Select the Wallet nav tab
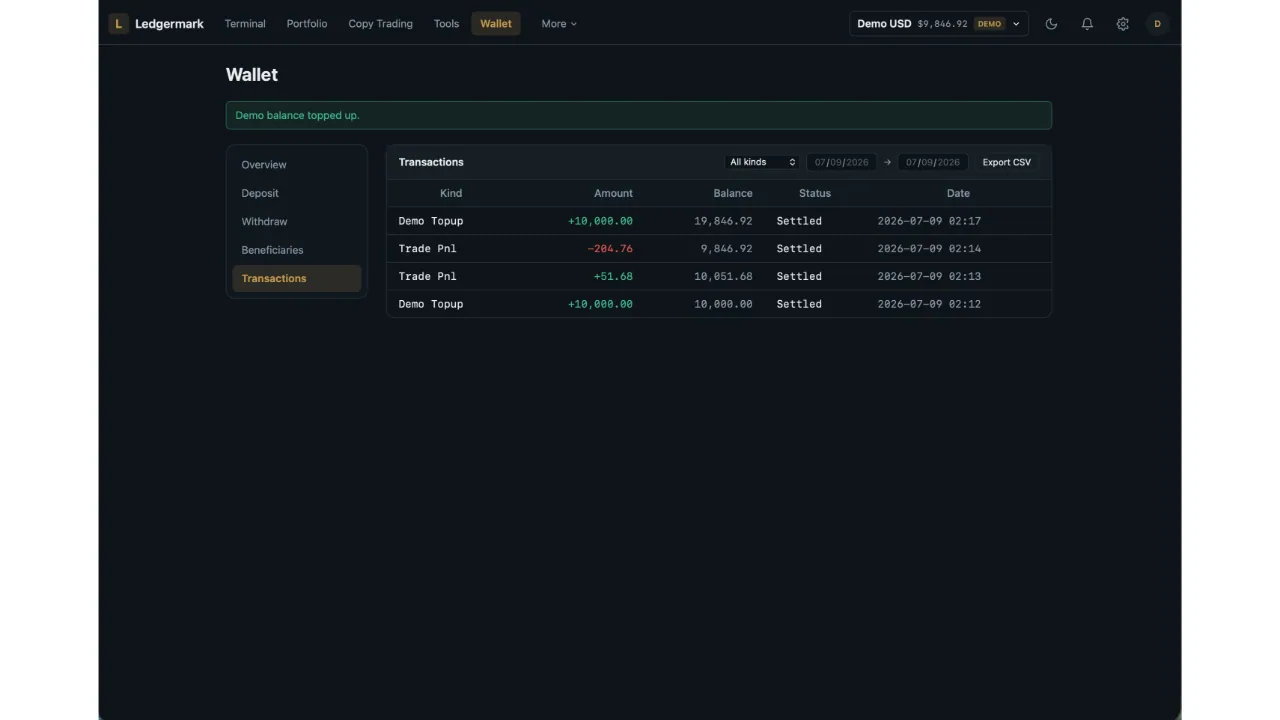 pos(496,24)
